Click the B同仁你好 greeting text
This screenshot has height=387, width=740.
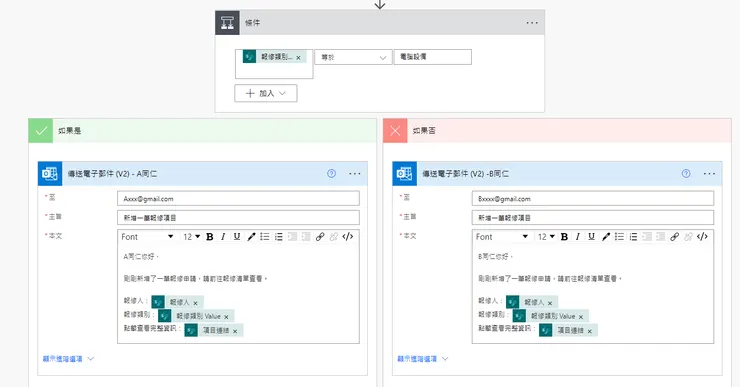click(496, 257)
